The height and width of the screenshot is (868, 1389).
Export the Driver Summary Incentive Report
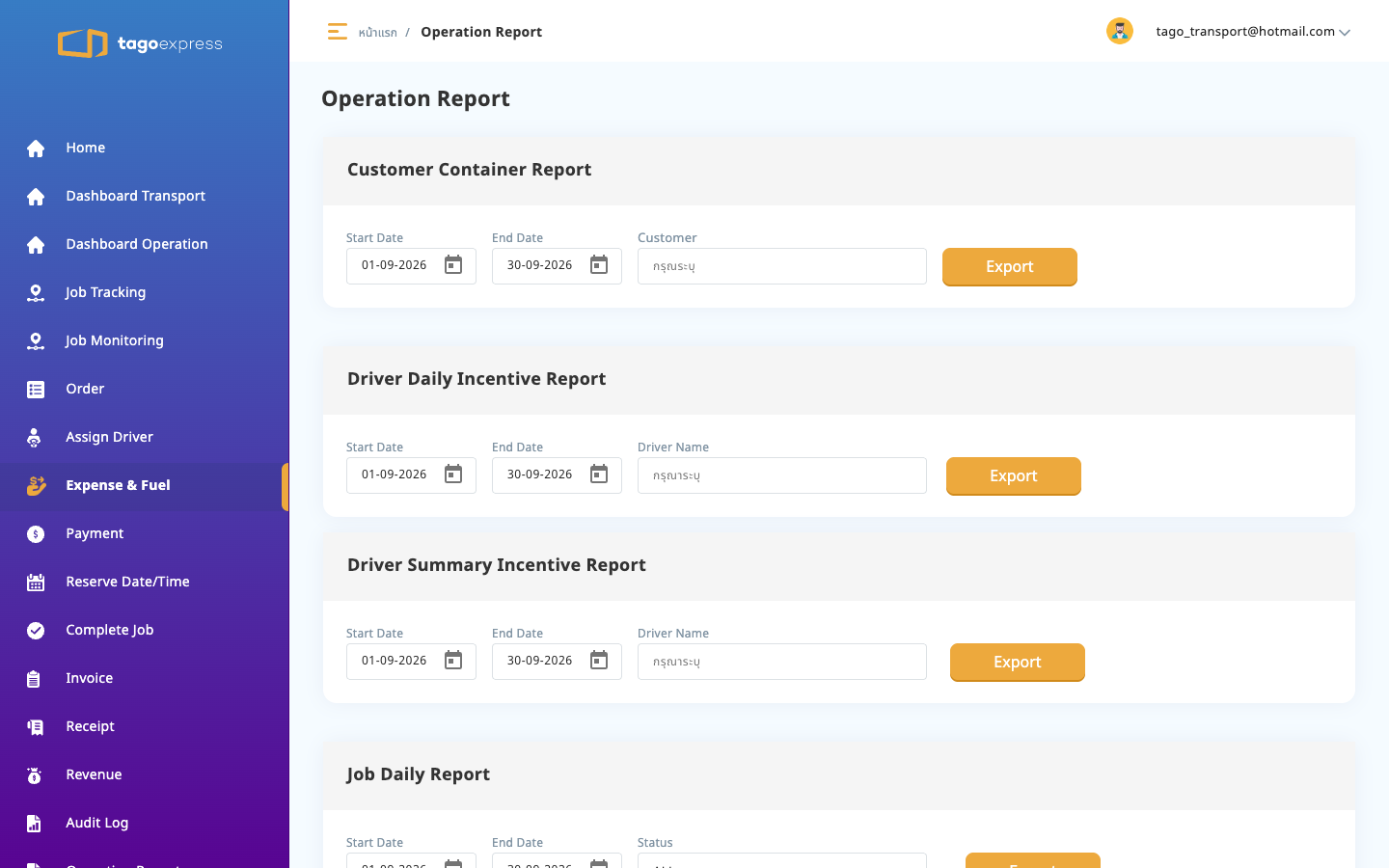[1018, 663]
